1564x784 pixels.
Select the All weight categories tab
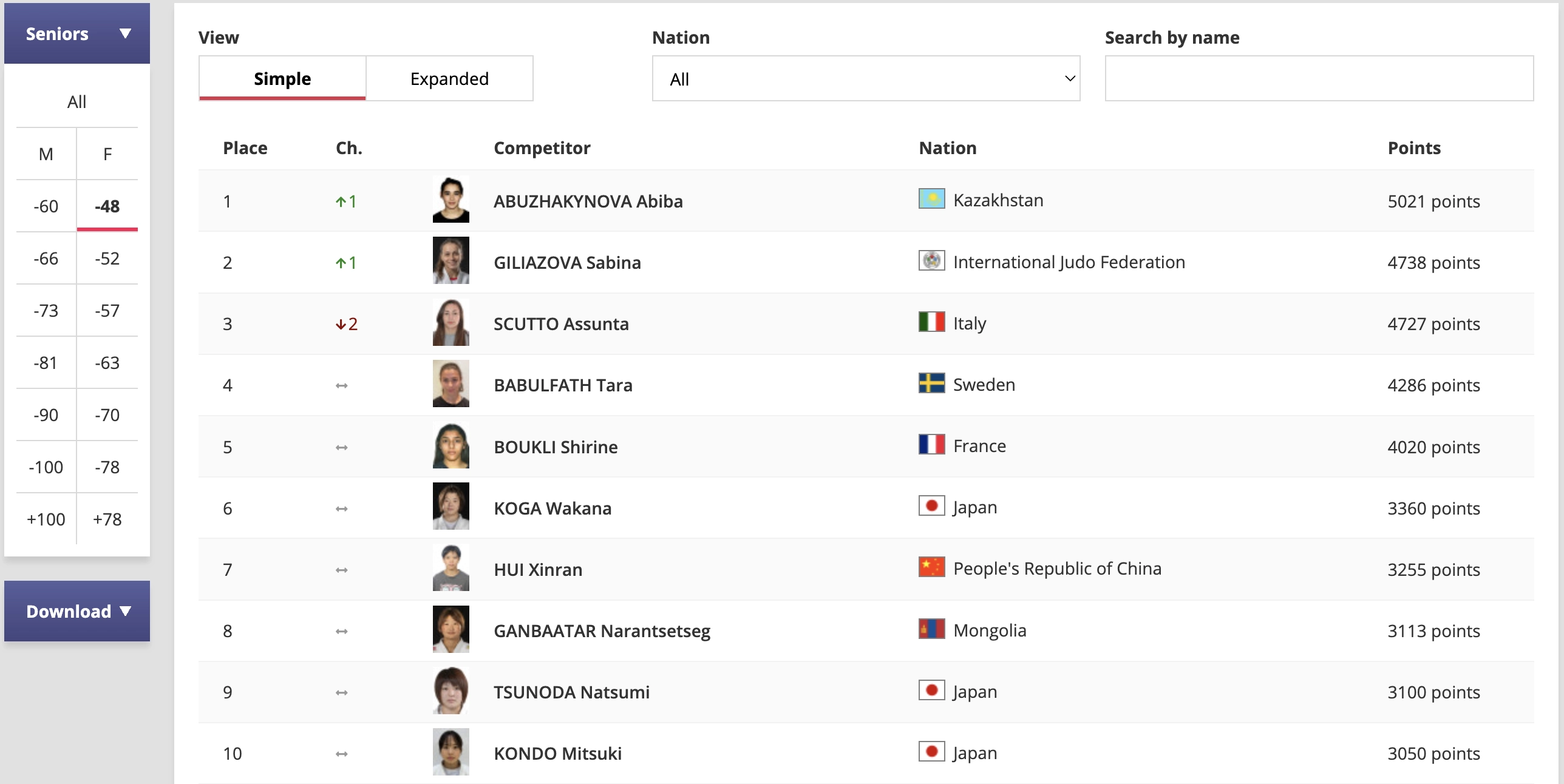coord(76,102)
